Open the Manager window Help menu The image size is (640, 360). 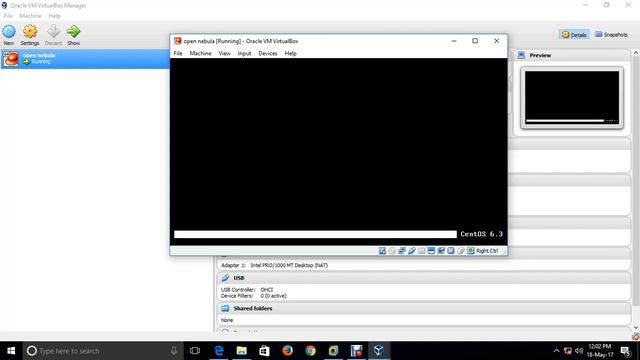point(54,16)
